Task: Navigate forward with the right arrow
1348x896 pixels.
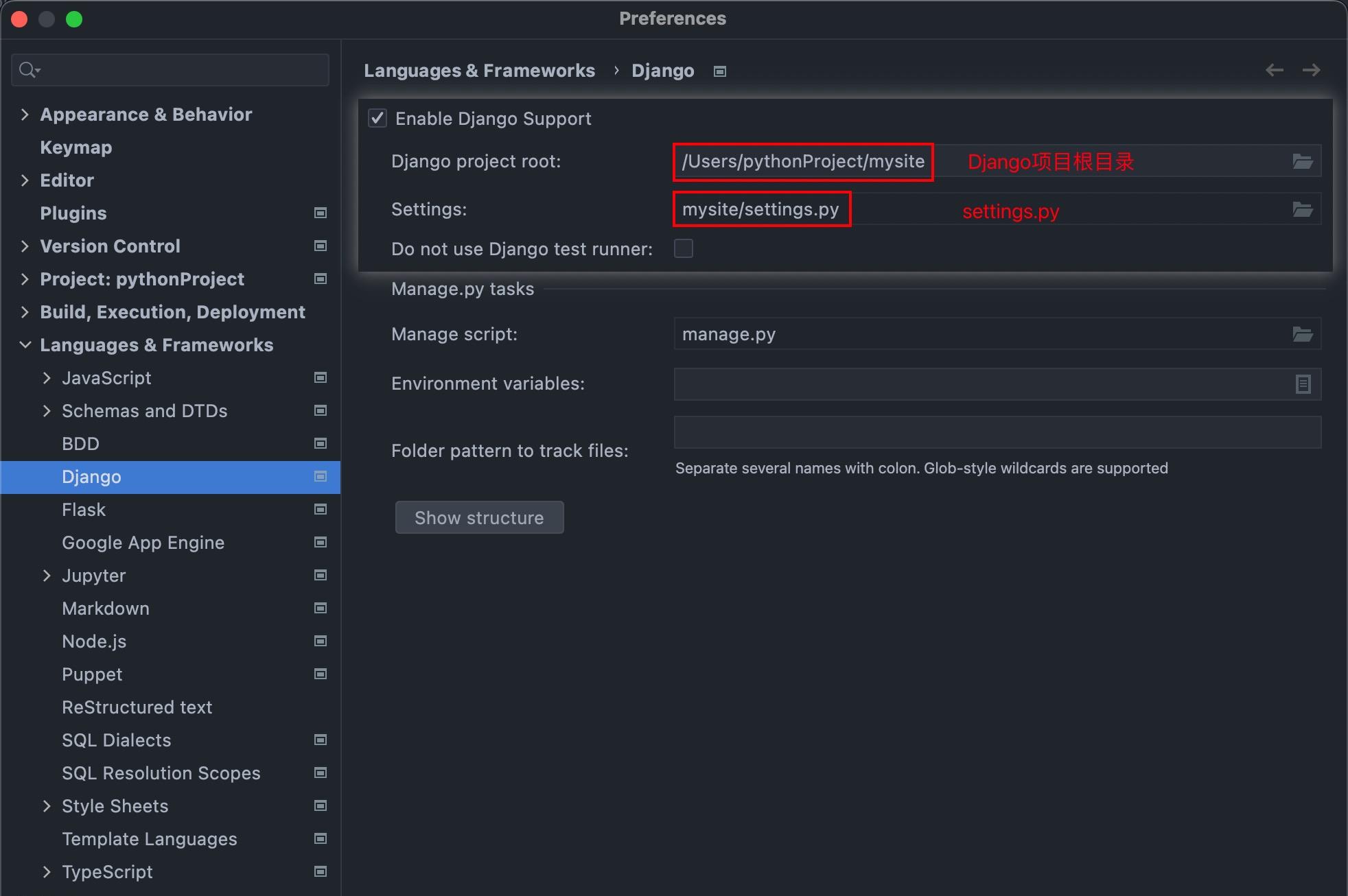Action: (1311, 70)
